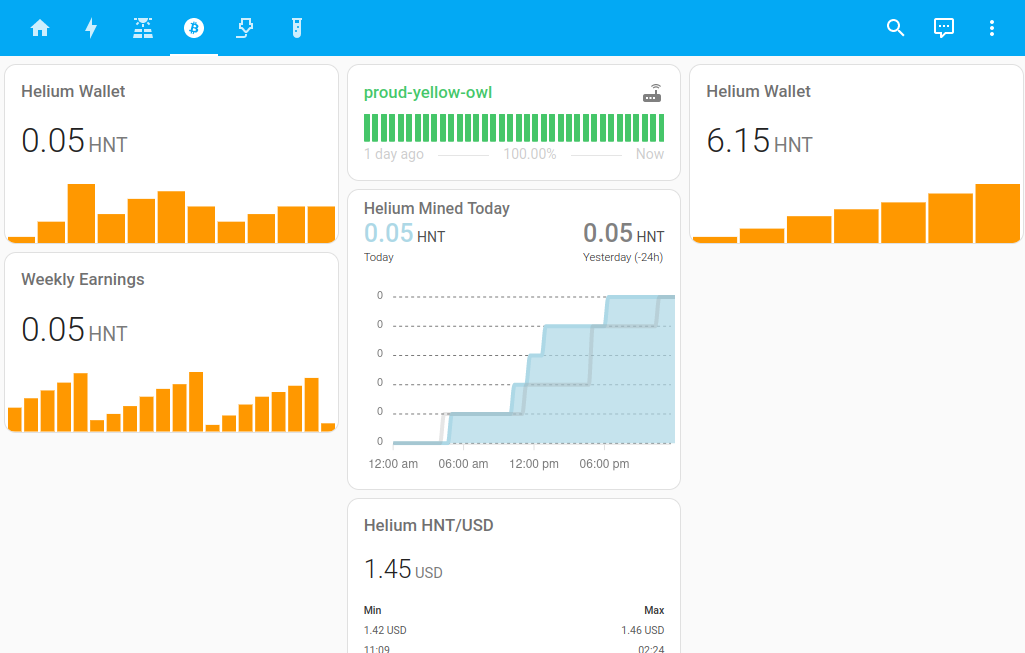This screenshot has width=1025, height=653.
Task: Click the Weekly Earnings bar chart
Action: click(x=171, y=401)
